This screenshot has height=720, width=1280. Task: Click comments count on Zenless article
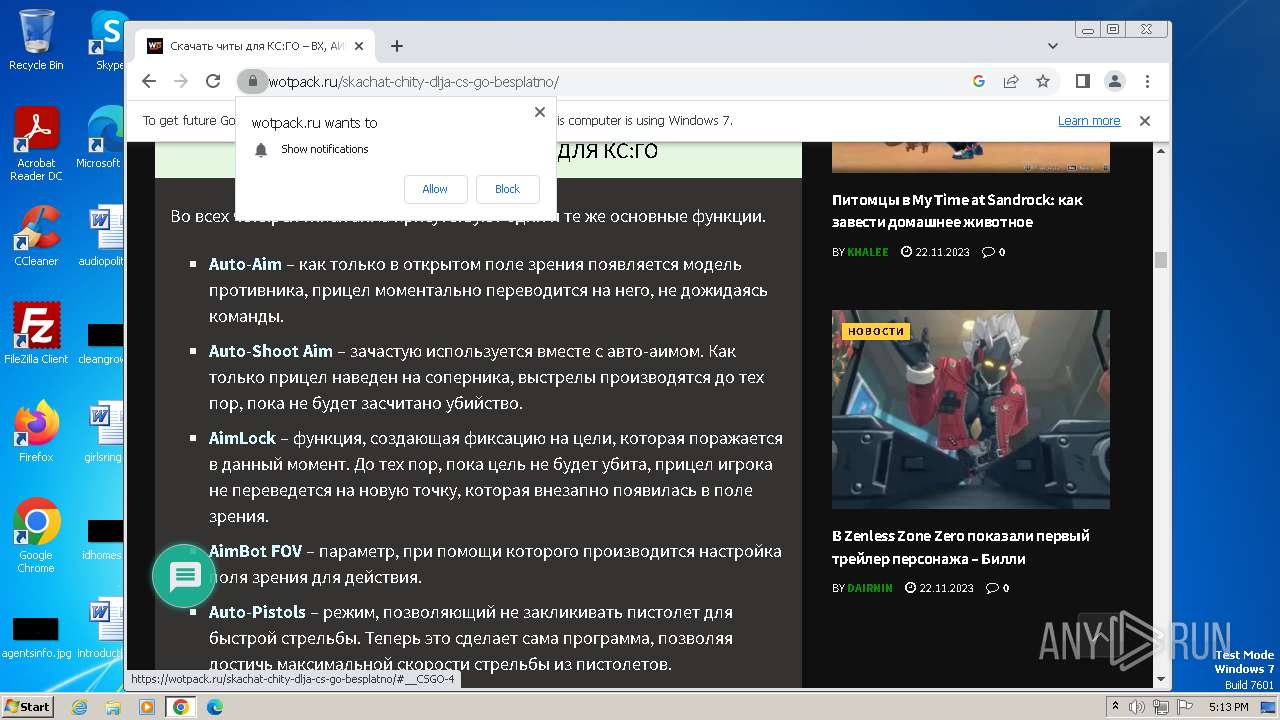(997, 588)
